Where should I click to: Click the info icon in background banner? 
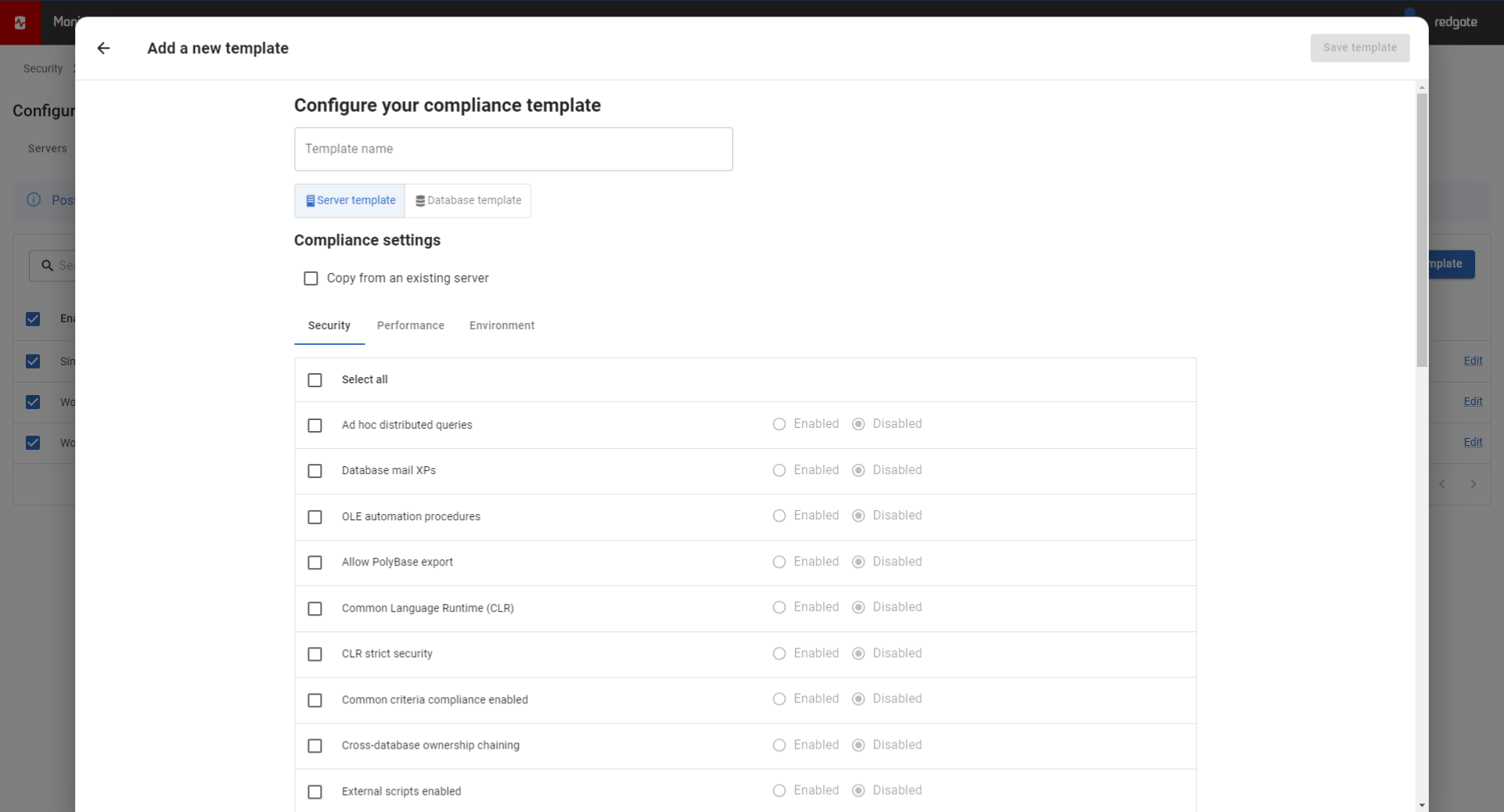(x=34, y=199)
